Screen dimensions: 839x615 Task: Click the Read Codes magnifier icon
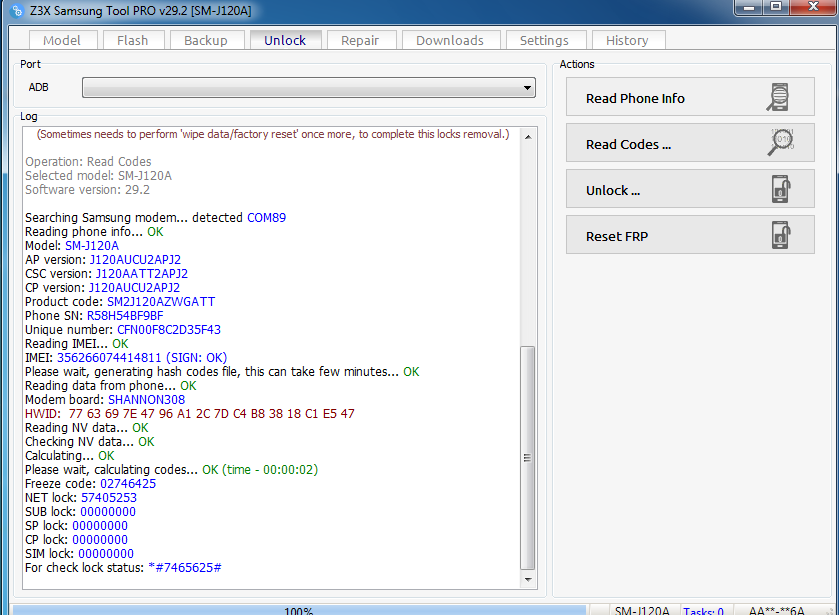(x=781, y=142)
